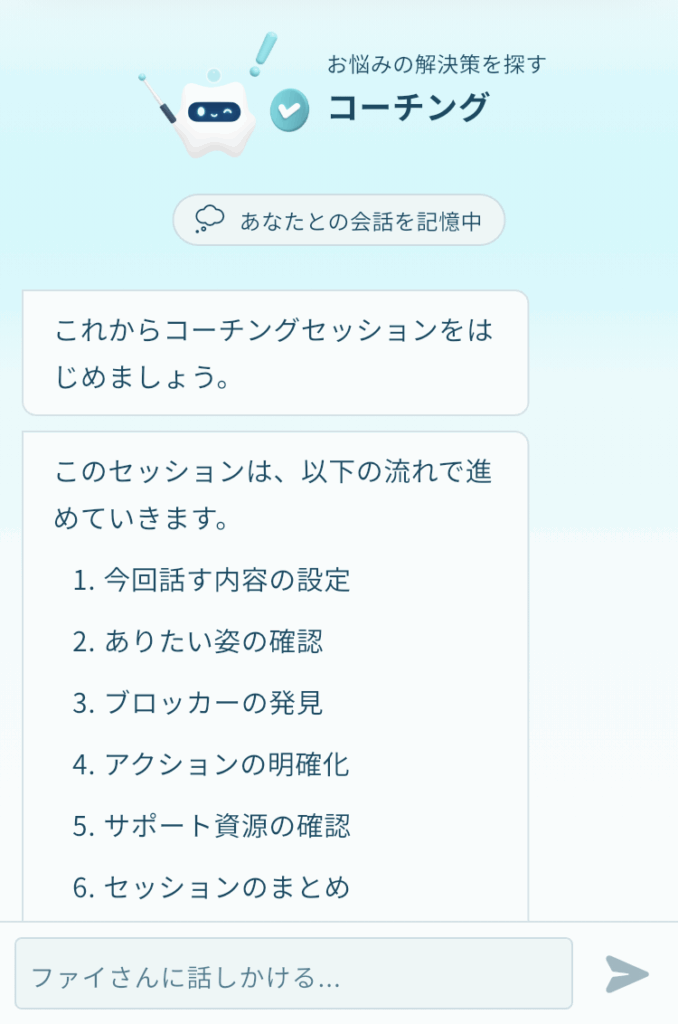The image size is (678, 1024).
Task: Click じめましょう line in first bubble
Action: point(142,377)
